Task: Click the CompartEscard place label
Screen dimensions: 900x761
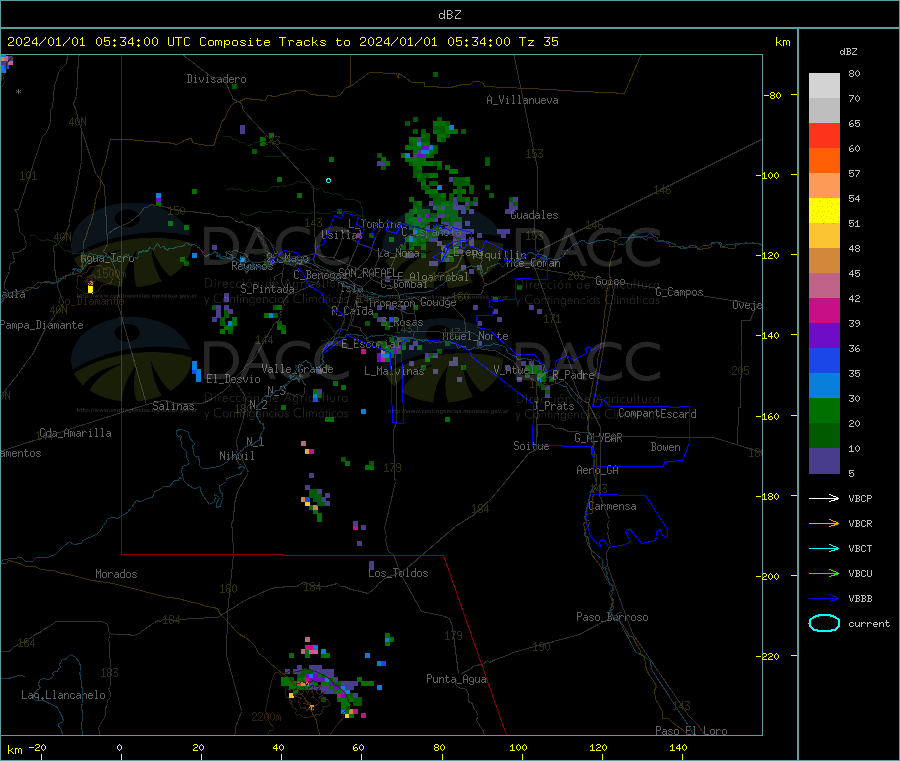Action: 657,414
